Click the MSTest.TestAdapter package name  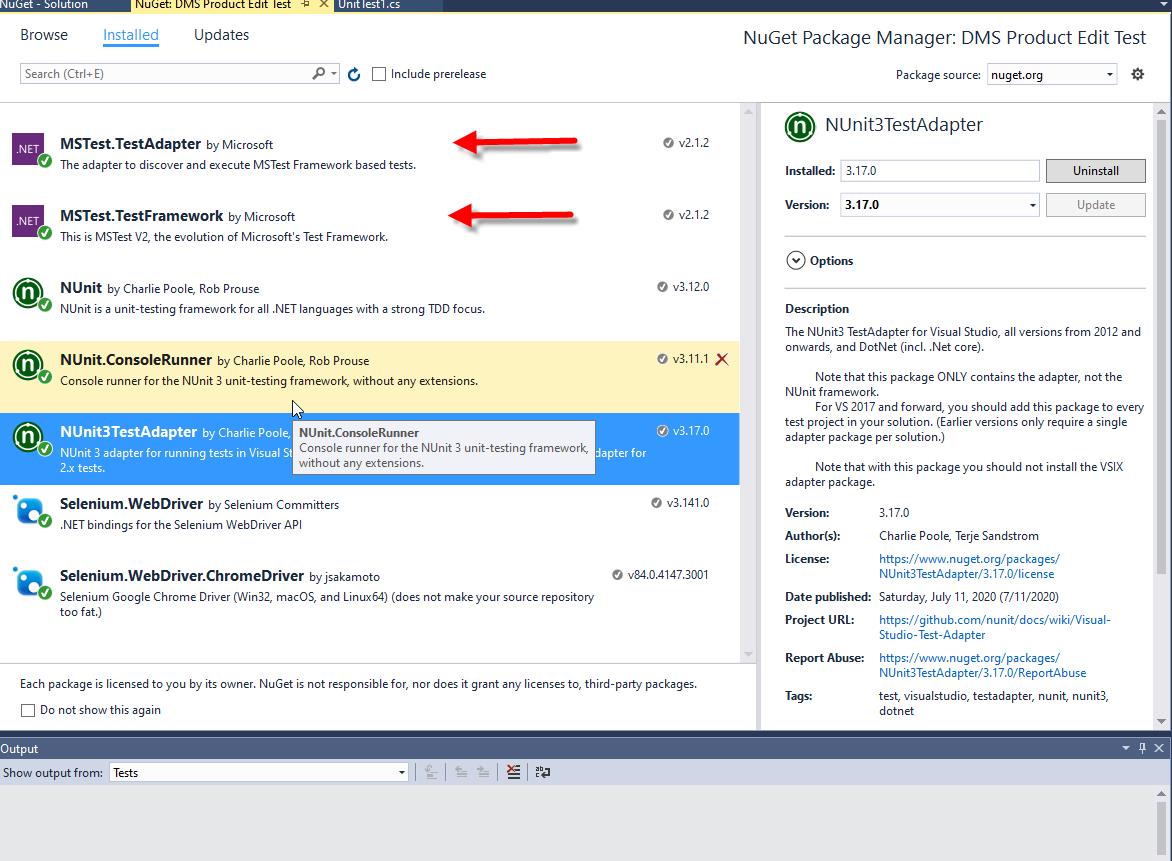[130, 144]
